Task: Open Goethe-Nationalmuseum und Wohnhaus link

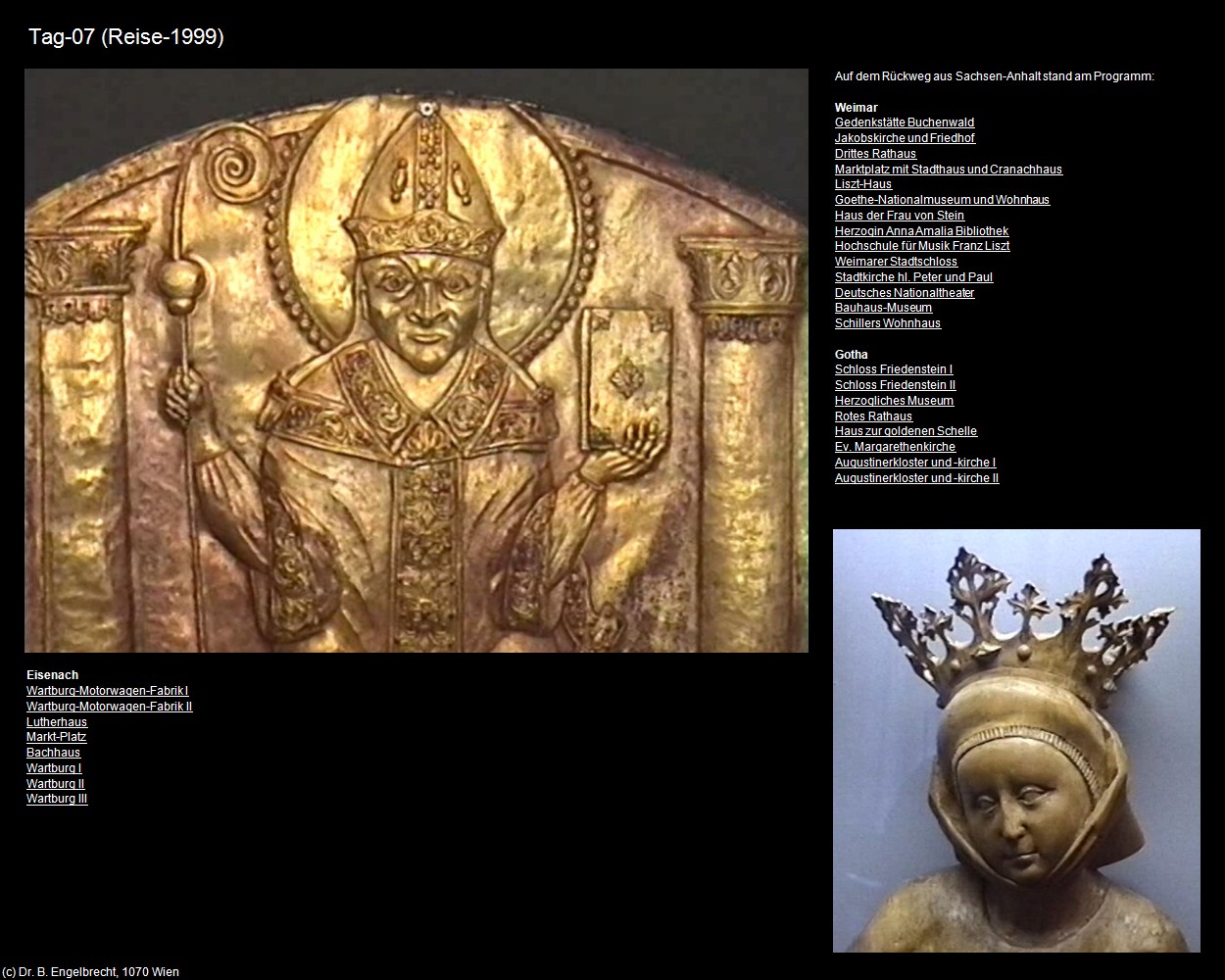Action: point(942,200)
